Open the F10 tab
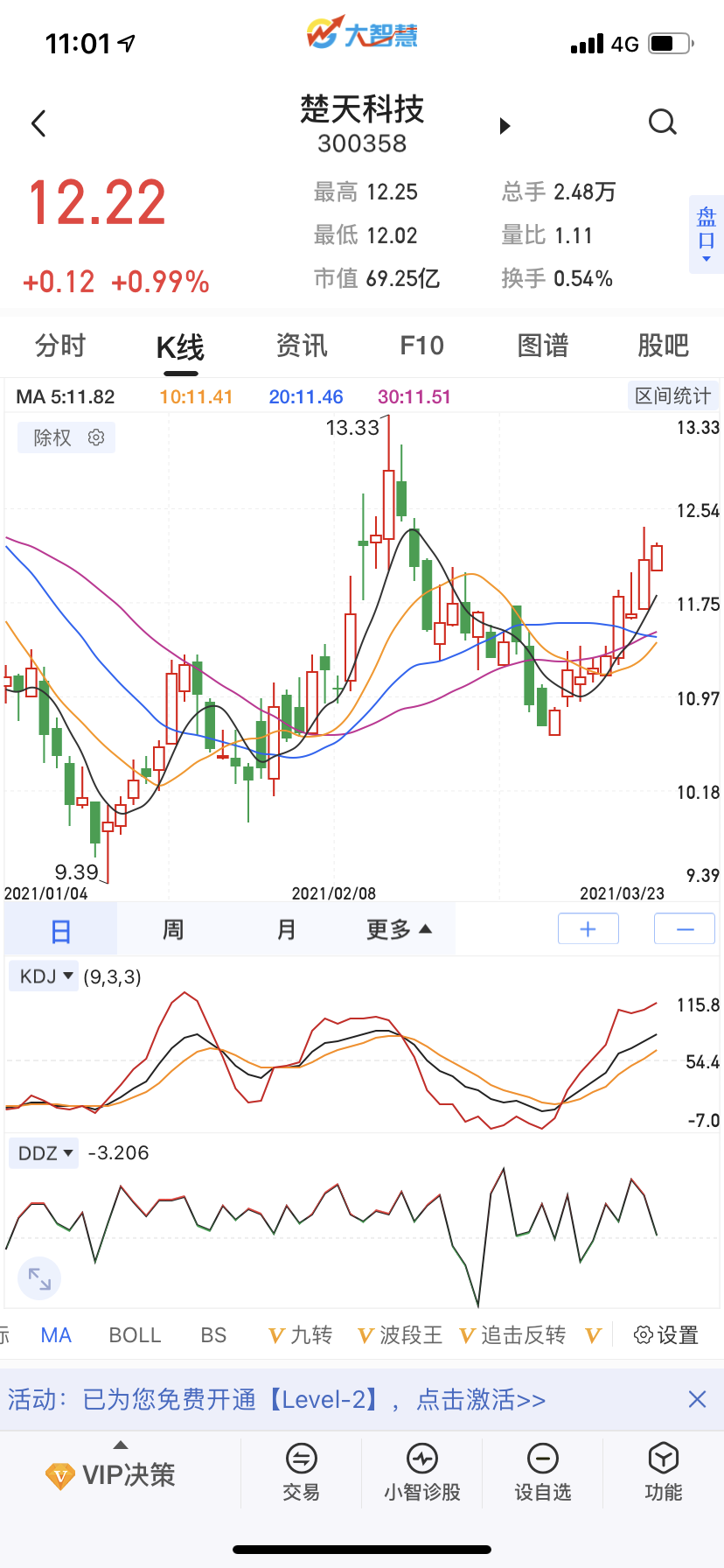The height and width of the screenshot is (1568, 724). pyautogui.click(x=421, y=346)
